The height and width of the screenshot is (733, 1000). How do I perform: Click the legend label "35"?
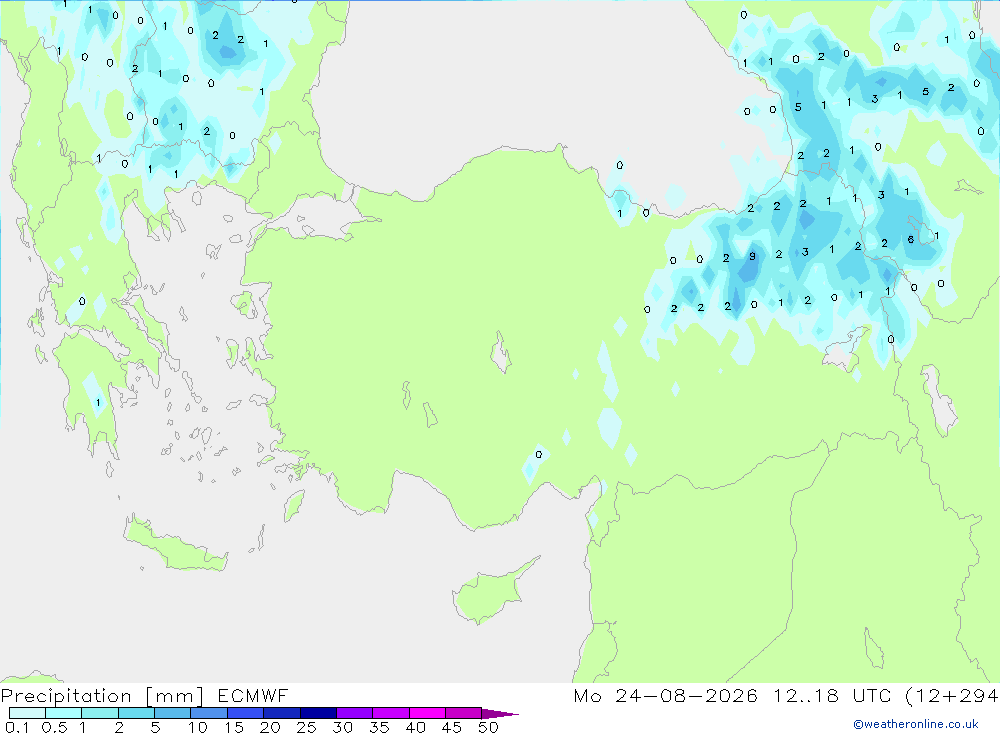pos(379,727)
